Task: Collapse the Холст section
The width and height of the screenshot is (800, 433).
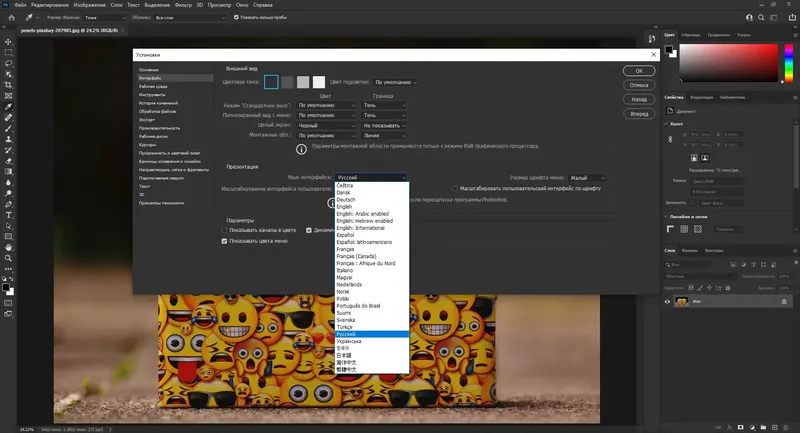Action: click(665, 124)
